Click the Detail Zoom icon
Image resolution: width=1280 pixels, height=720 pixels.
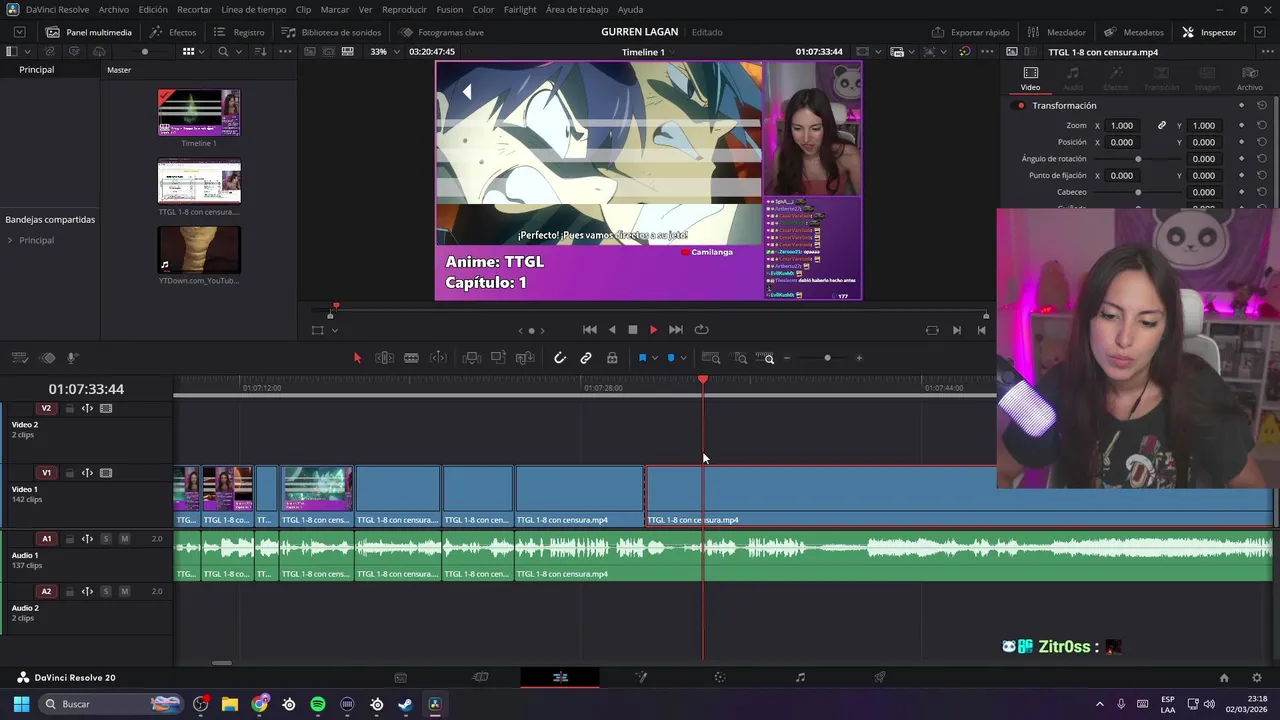[740, 358]
